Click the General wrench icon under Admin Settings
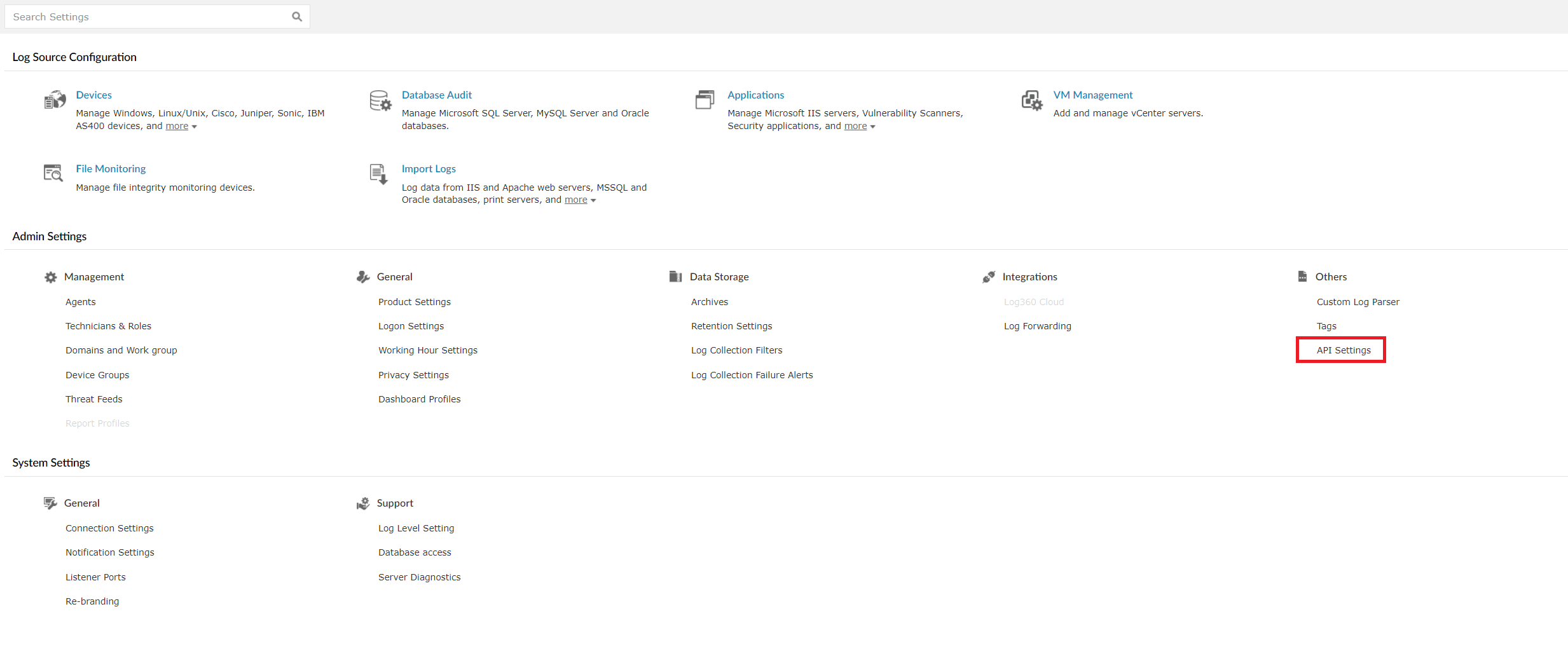This screenshot has width=1568, height=663. click(x=363, y=277)
